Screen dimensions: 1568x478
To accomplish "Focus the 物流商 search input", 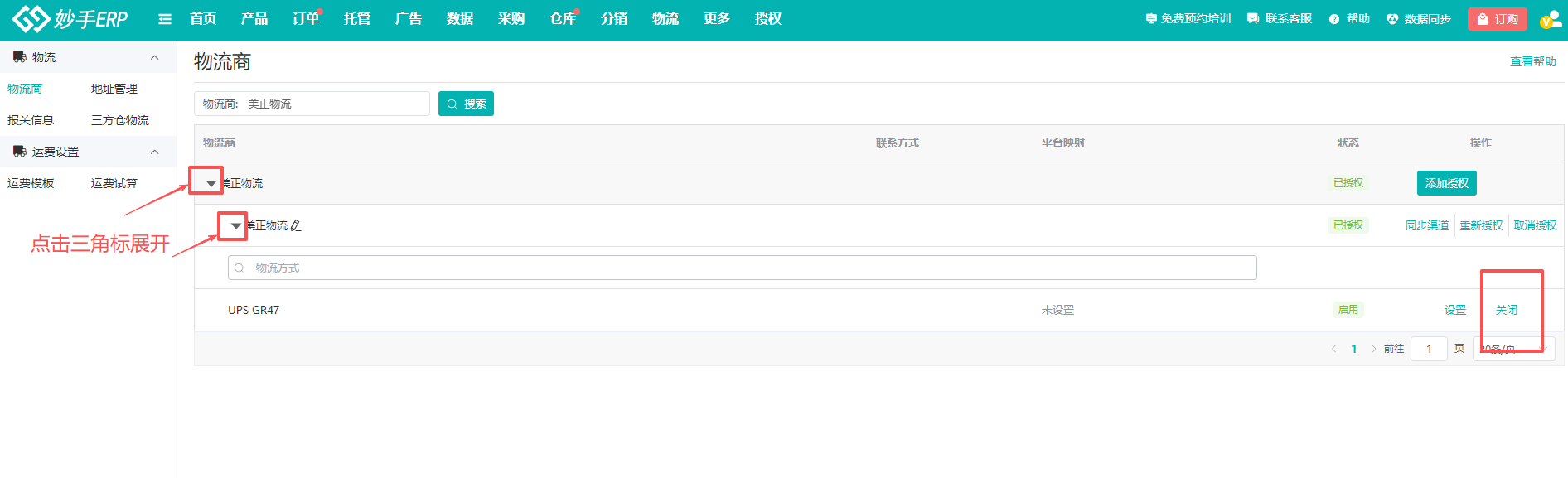I will click(312, 104).
